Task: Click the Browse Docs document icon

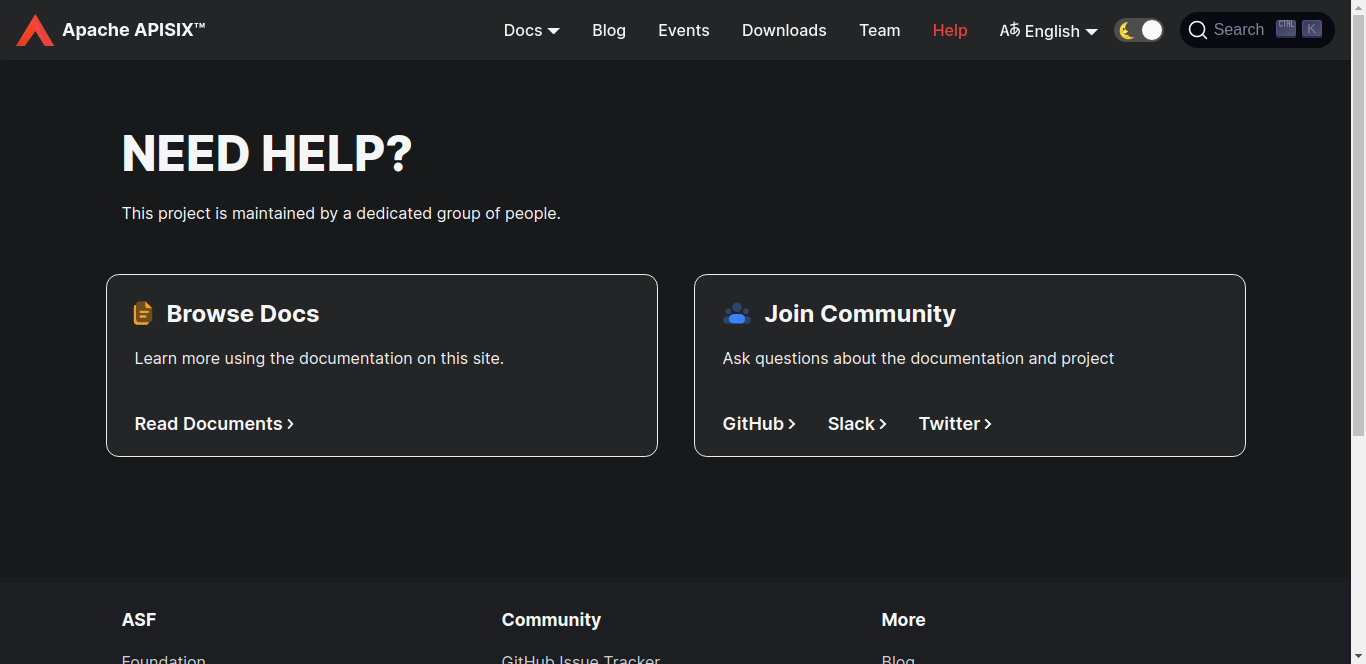Action: (x=143, y=313)
